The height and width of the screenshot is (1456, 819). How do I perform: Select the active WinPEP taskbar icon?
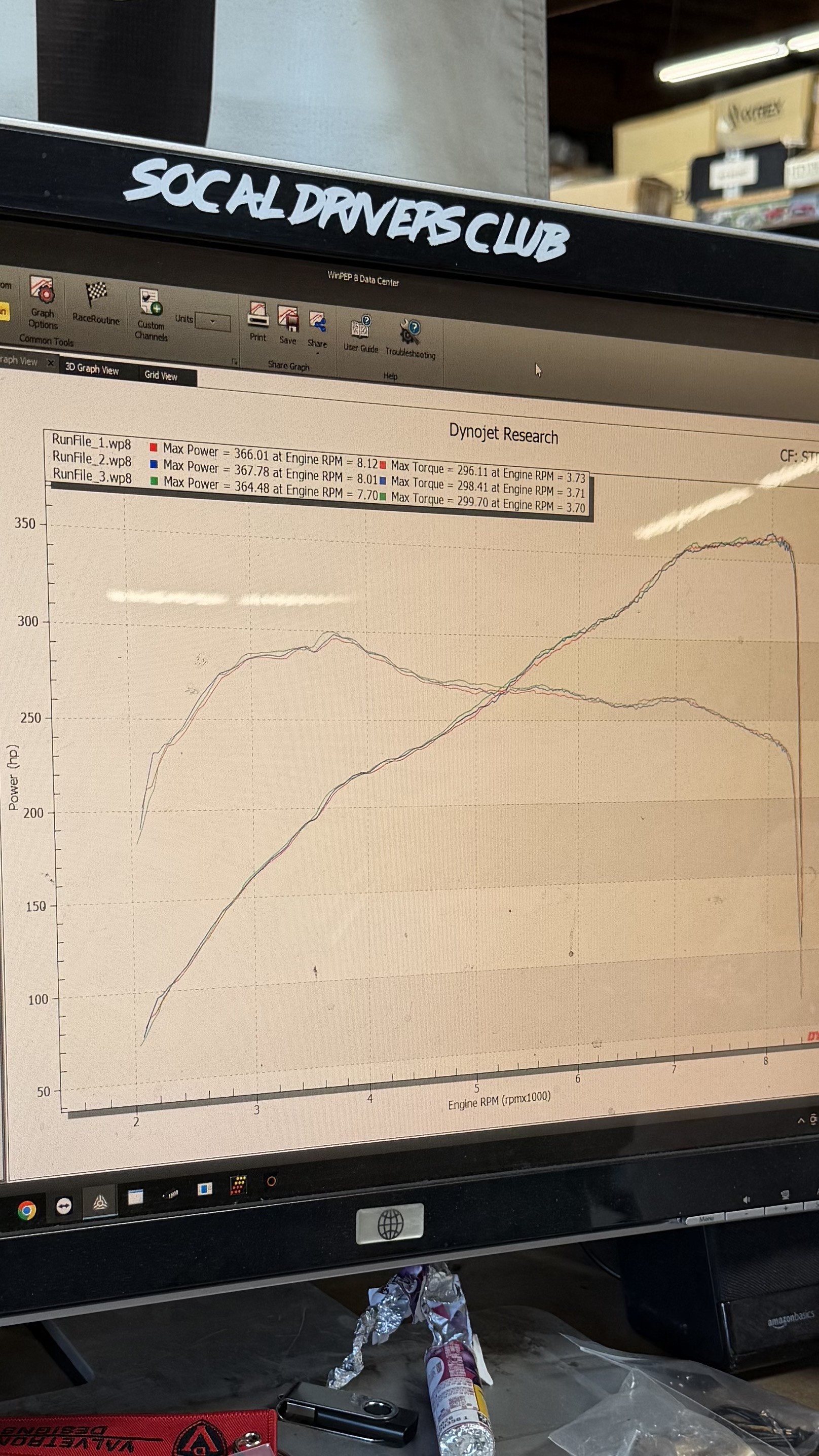(x=100, y=1201)
